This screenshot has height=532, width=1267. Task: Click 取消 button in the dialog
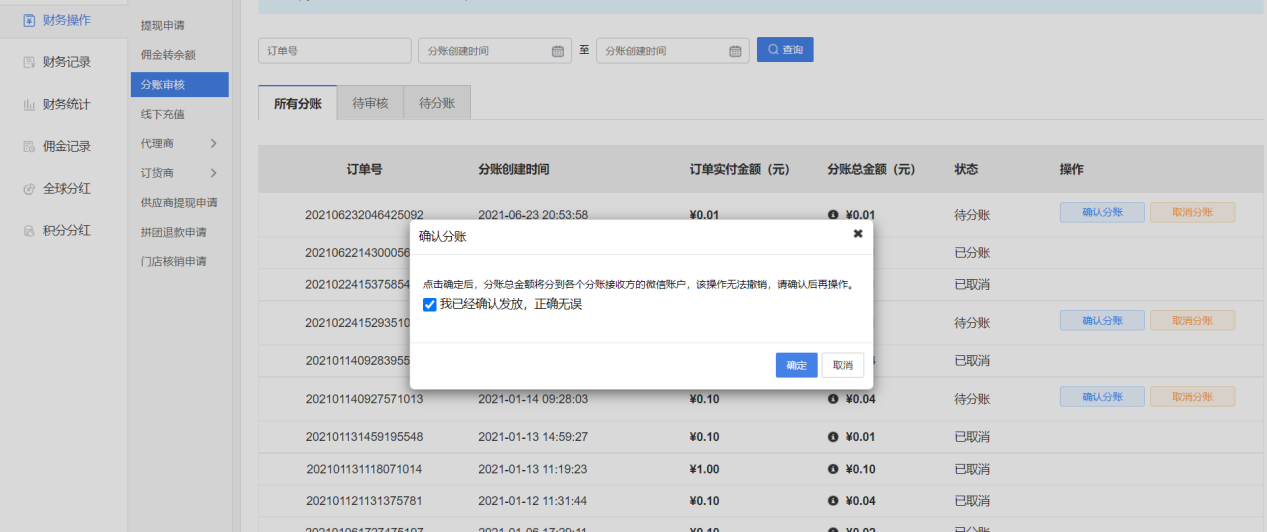pos(842,365)
